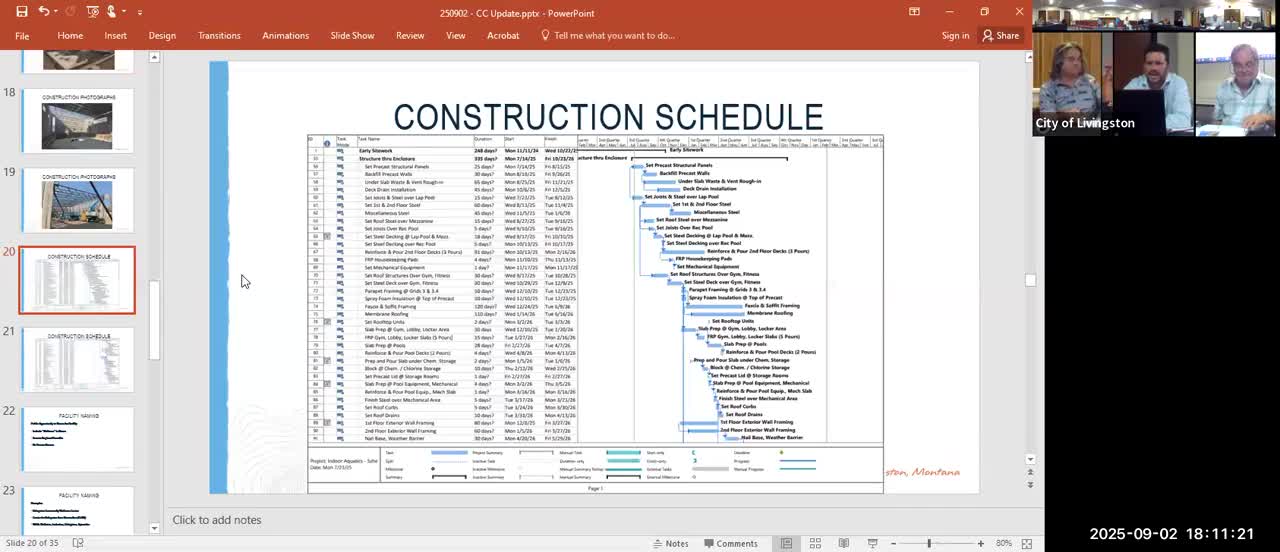Undo the last action
Image resolution: width=1280 pixels, height=552 pixels.
[x=44, y=12]
